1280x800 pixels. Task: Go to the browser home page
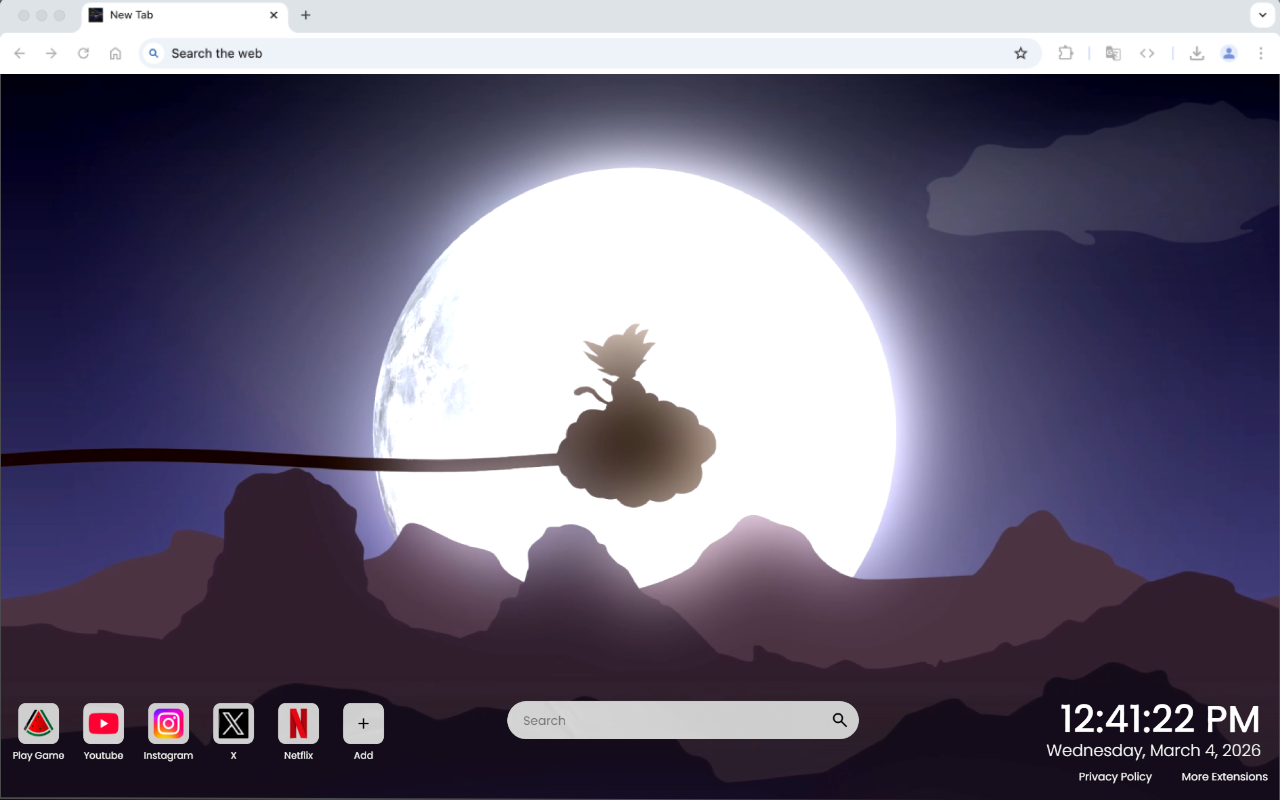point(115,53)
